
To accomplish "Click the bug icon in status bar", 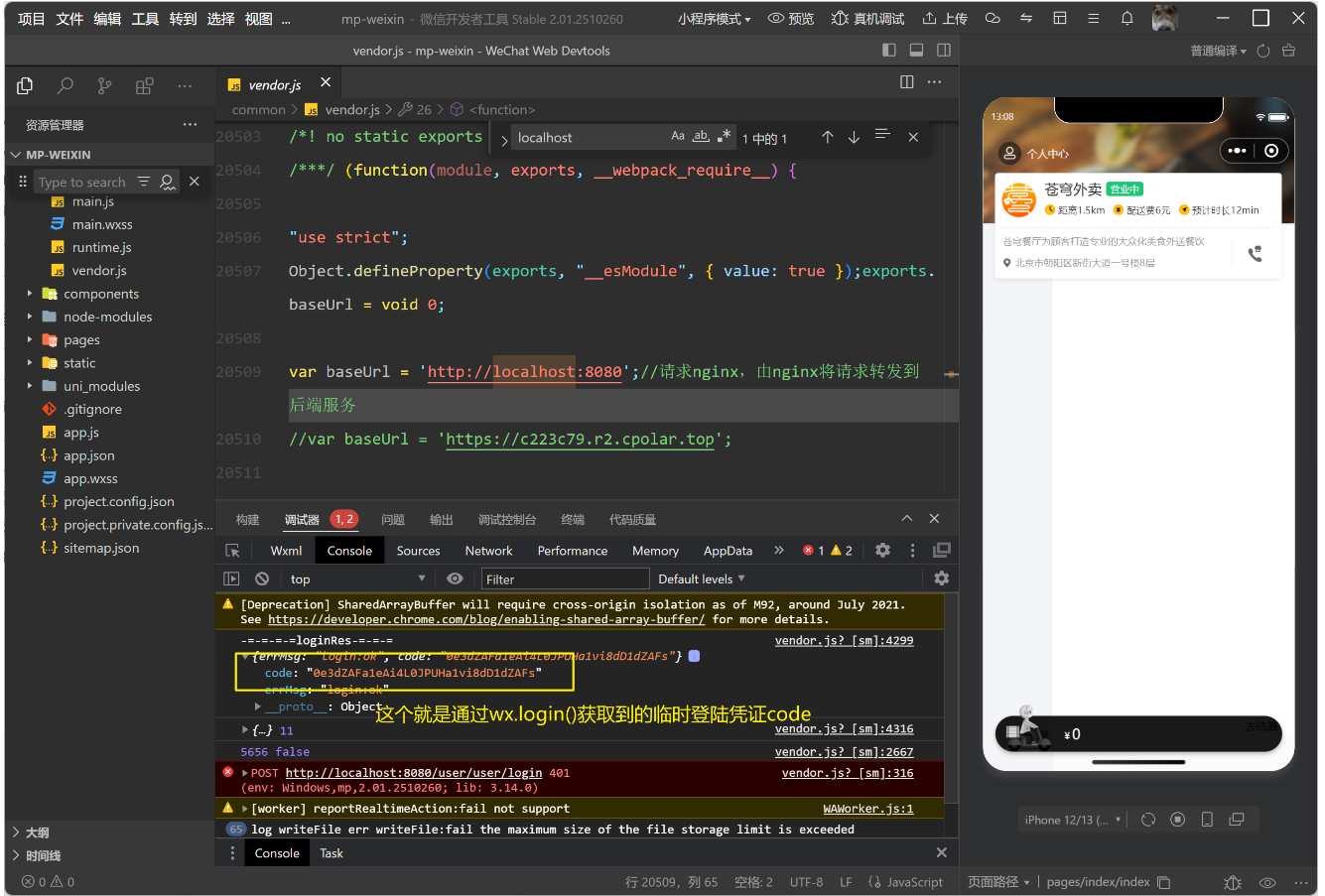I will 1233,882.
